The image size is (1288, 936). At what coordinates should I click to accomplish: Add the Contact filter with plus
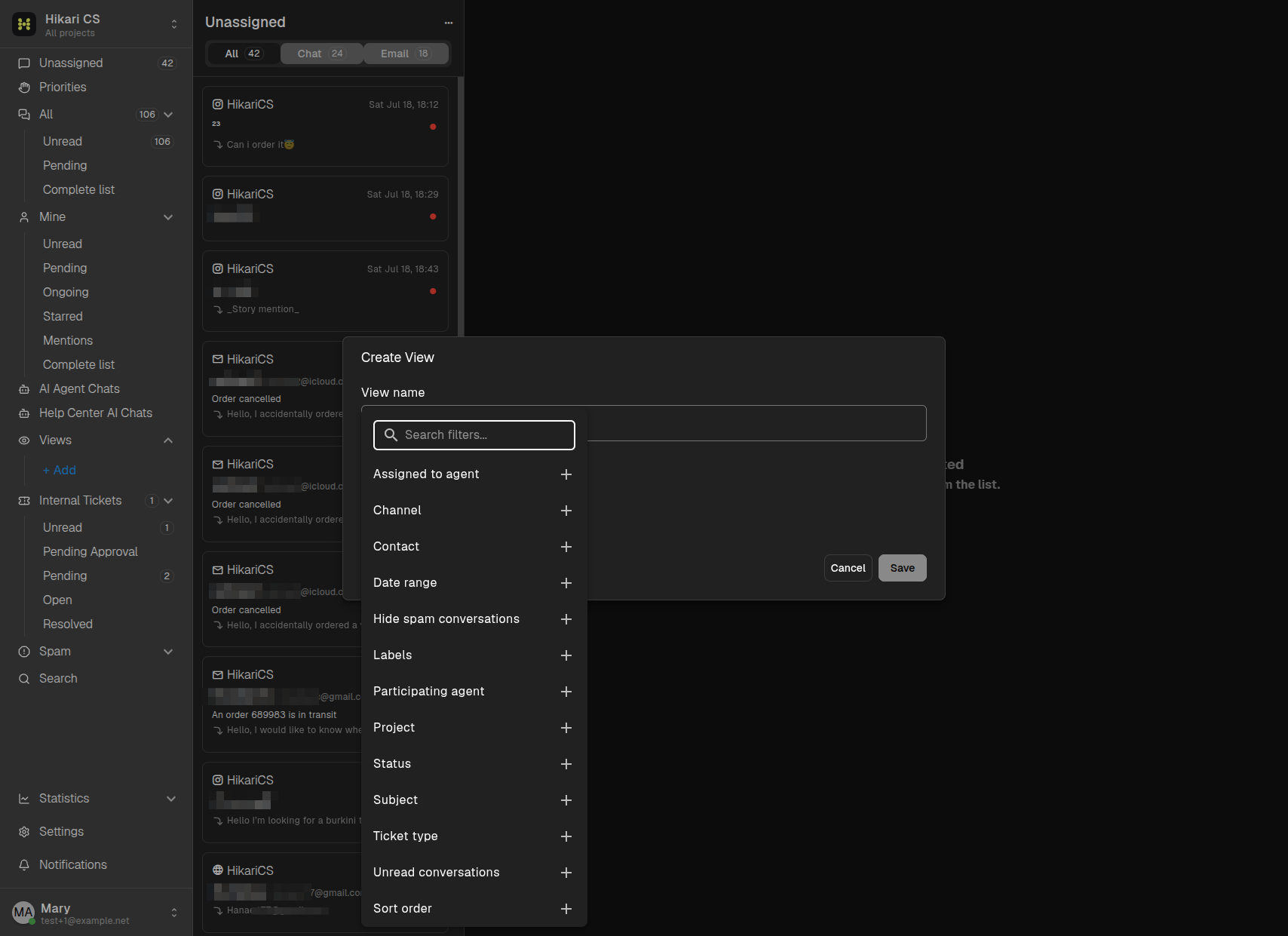tap(566, 547)
